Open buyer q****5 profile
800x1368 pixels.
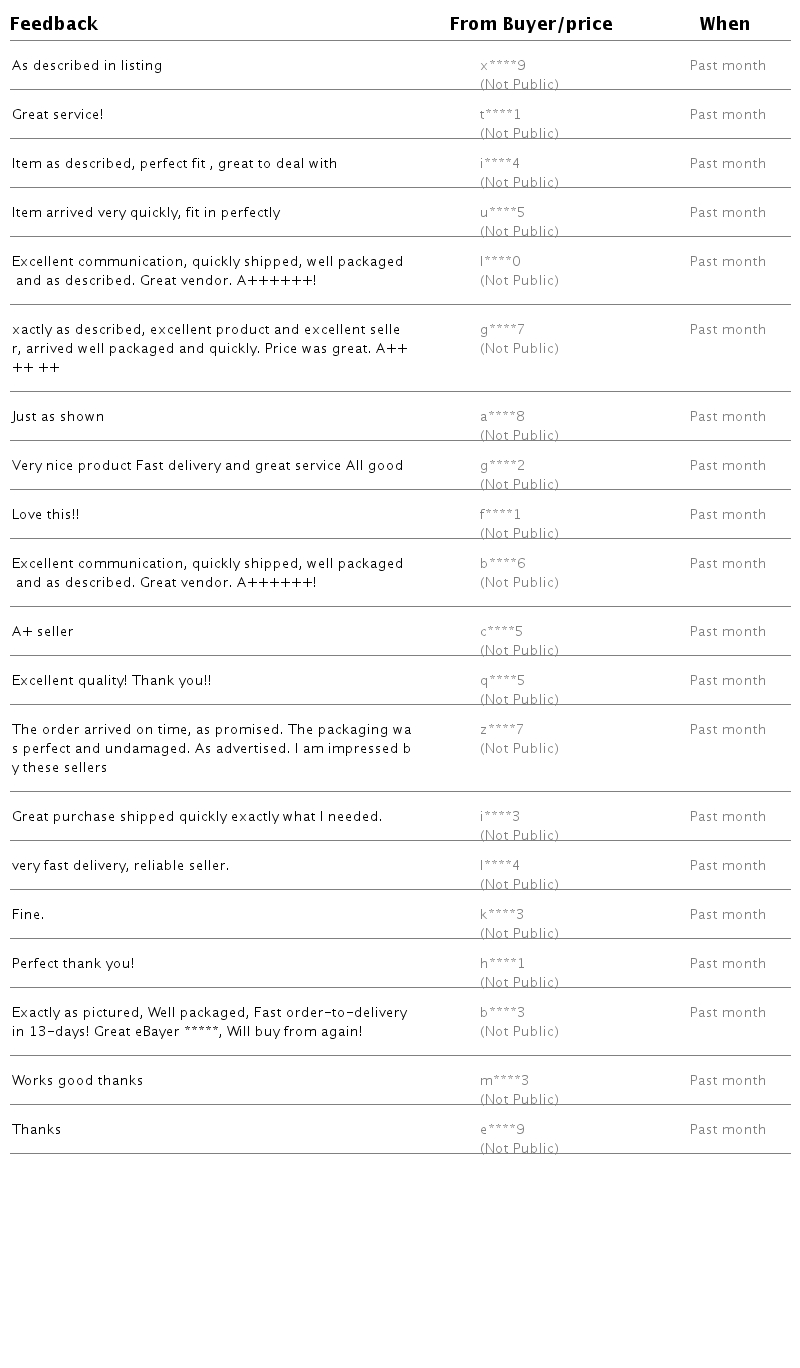pos(502,681)
